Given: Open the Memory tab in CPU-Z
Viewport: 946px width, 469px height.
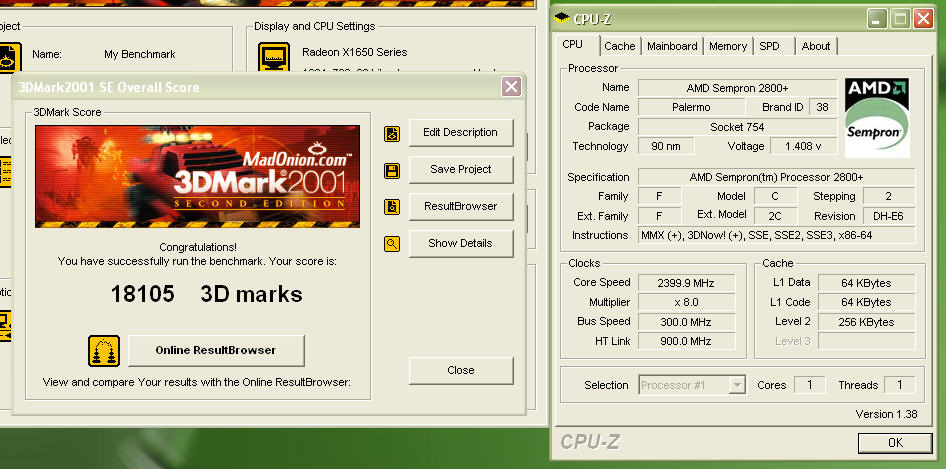Looking at the screenshot, I should [x=728, y=46].
